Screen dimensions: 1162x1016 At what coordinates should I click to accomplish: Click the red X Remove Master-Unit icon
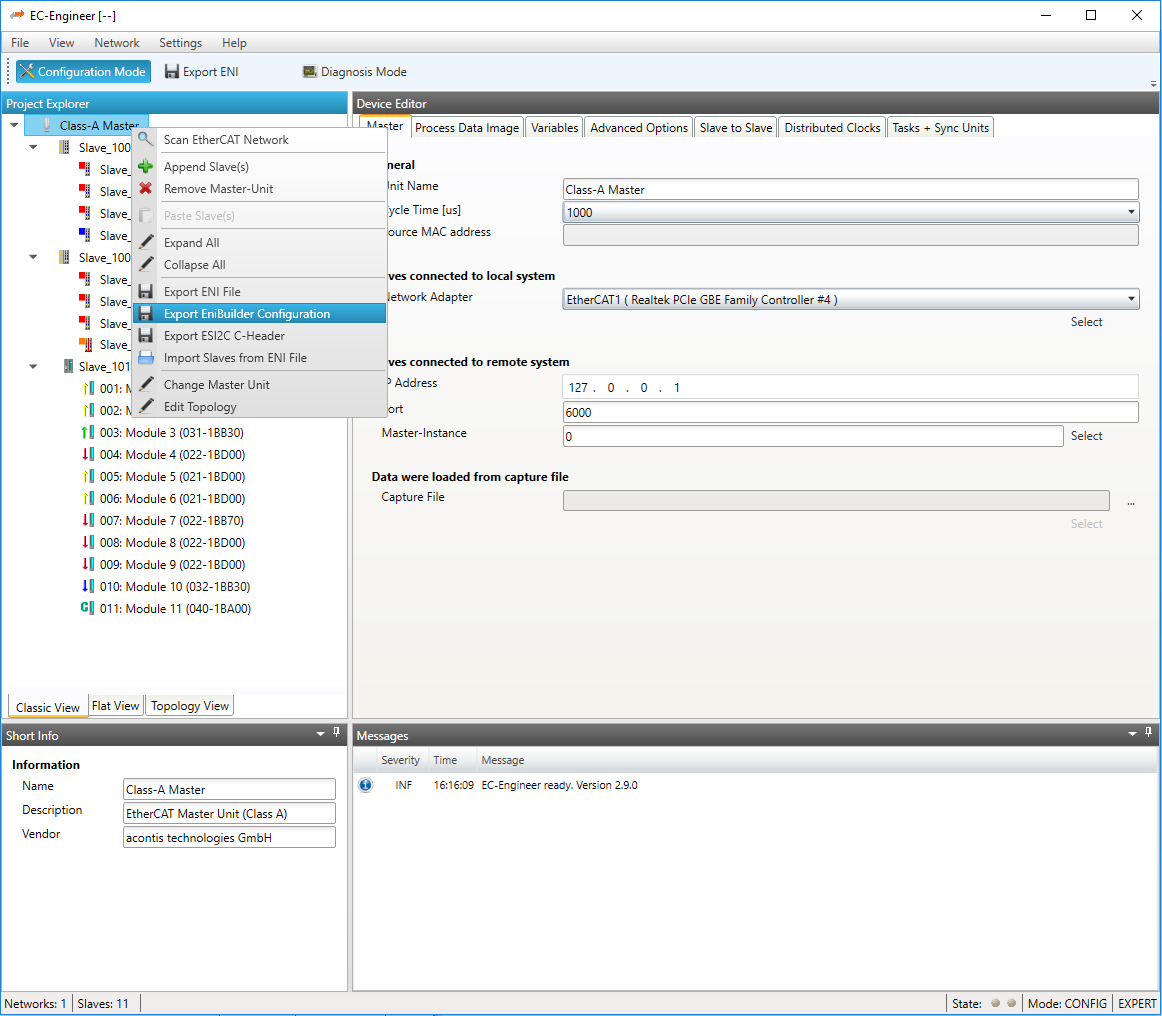click(x=146, y=189)
